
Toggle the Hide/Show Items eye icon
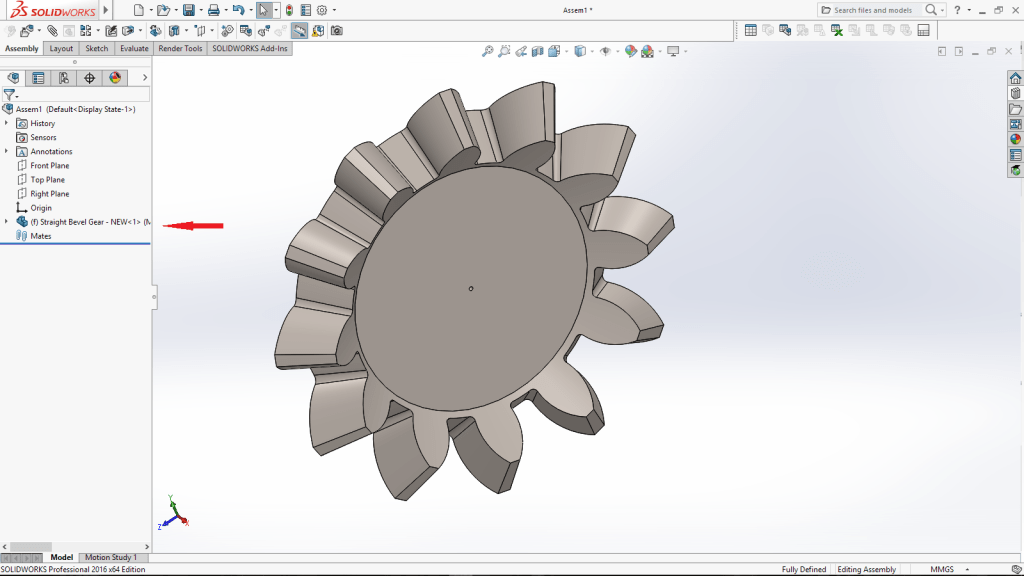click(605, 52)
